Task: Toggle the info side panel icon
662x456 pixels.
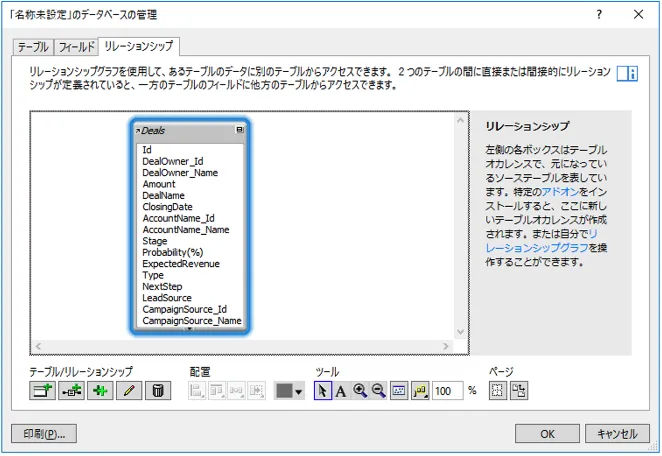Action: tap(627, 73)
